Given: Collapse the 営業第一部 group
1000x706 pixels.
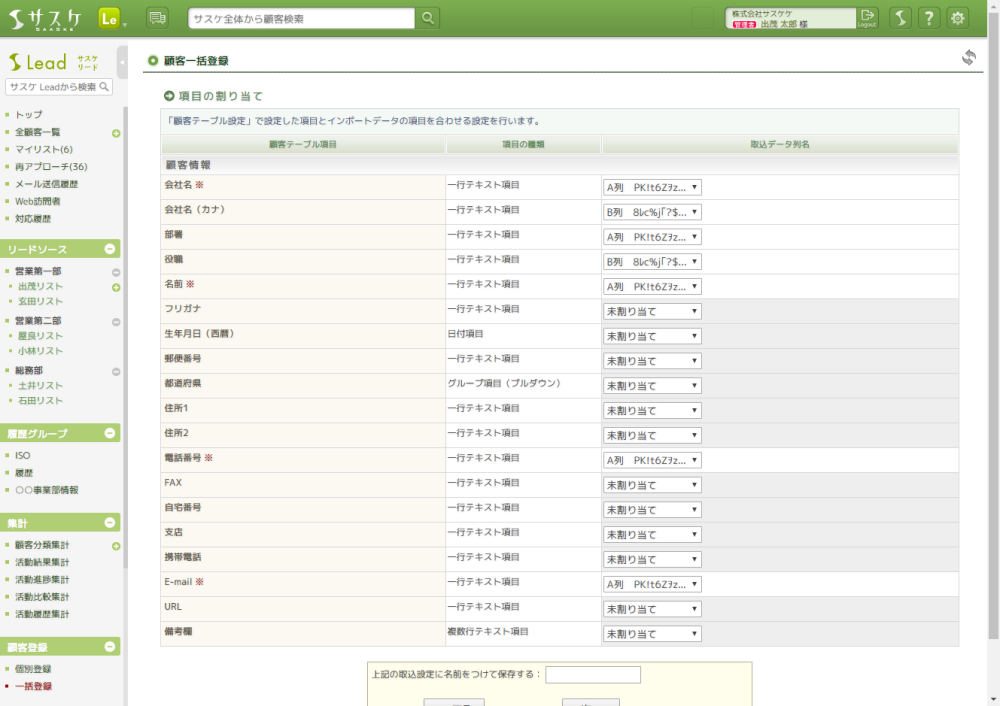Looking at the screenshot, I should [116, 272].
